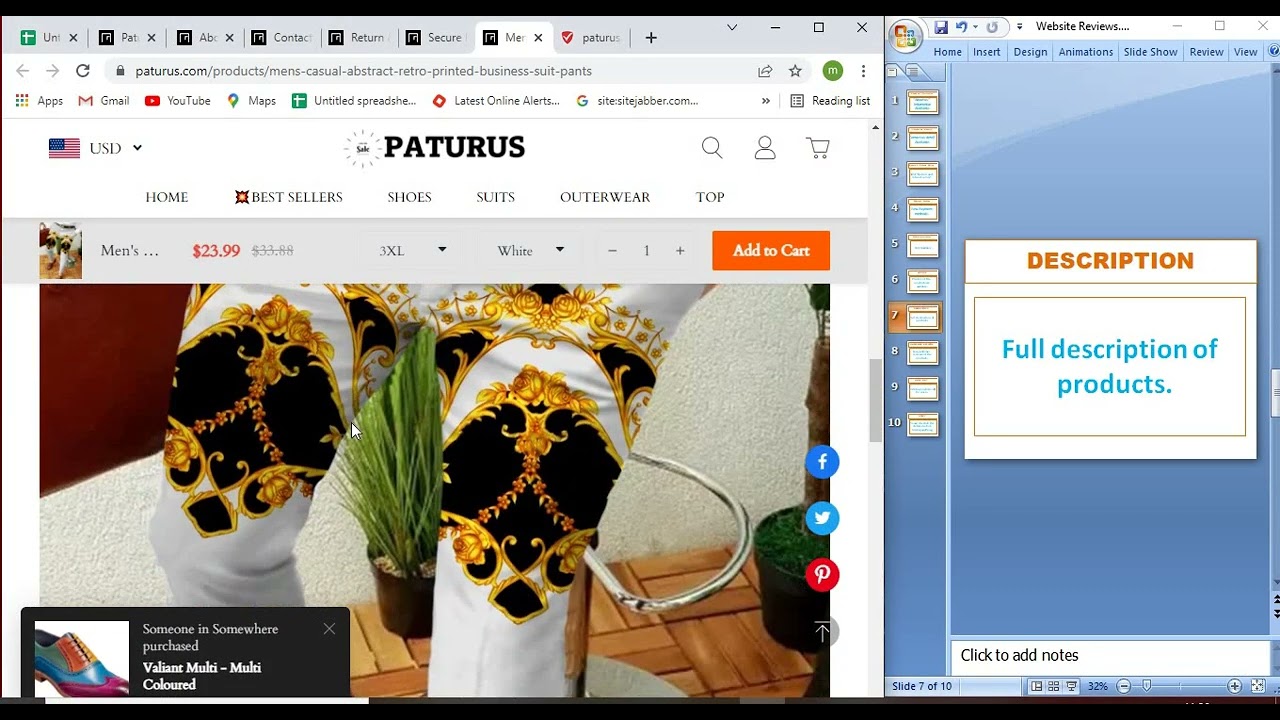Viewport: 1280px width, 720px height.
Task: Share product via Twitter icon
Action: (x=822, y=518)
